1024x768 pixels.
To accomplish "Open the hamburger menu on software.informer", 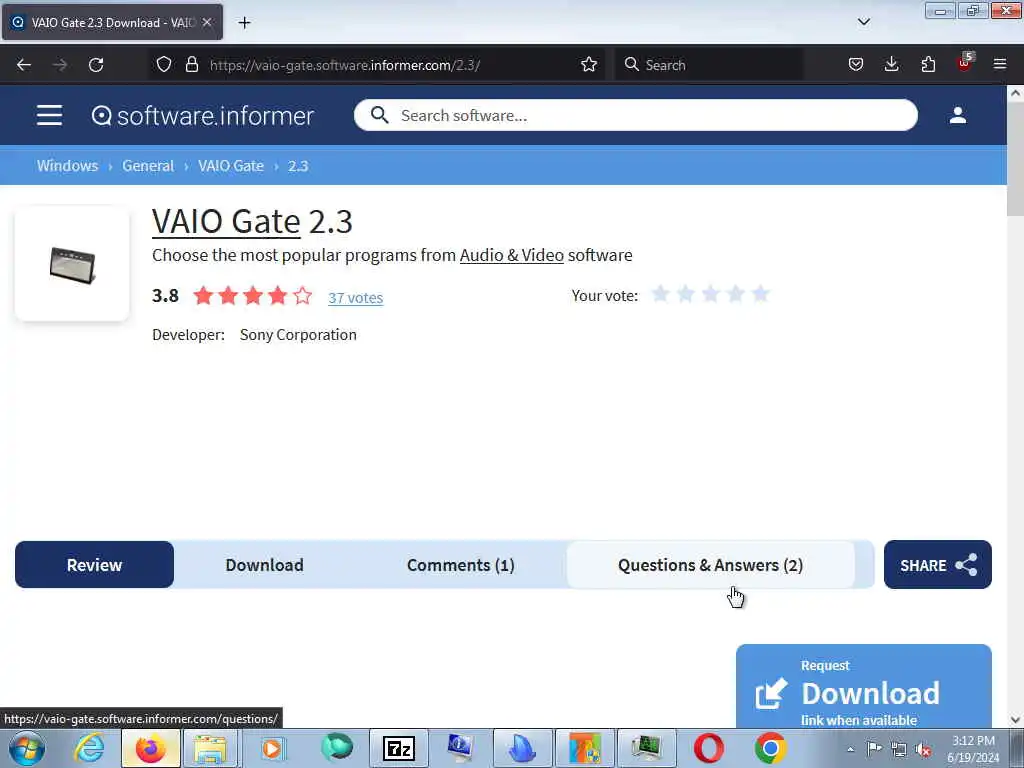I will tap(50, 116).
